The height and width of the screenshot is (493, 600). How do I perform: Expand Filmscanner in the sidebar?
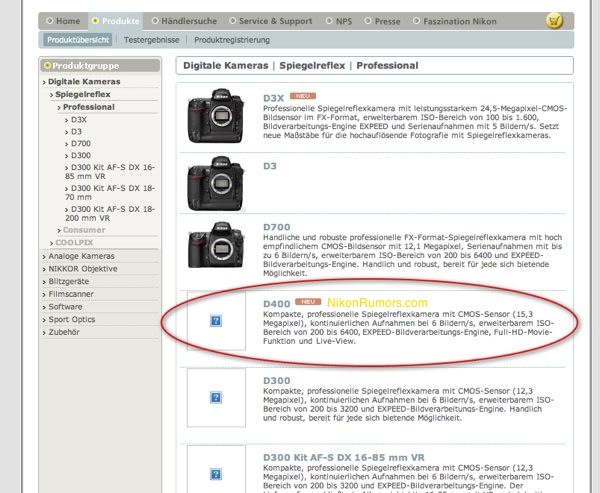tap(68, 294)
